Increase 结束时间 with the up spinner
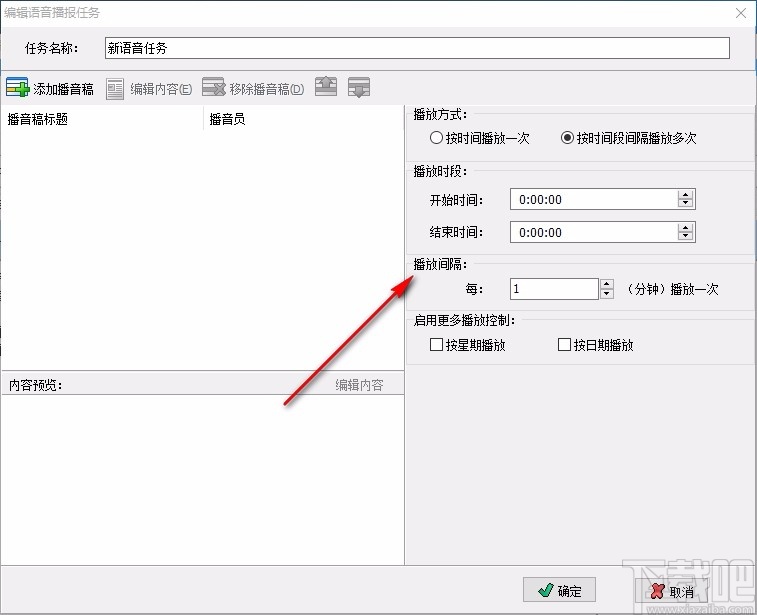The image size is (757, 615). pos(686,227)
